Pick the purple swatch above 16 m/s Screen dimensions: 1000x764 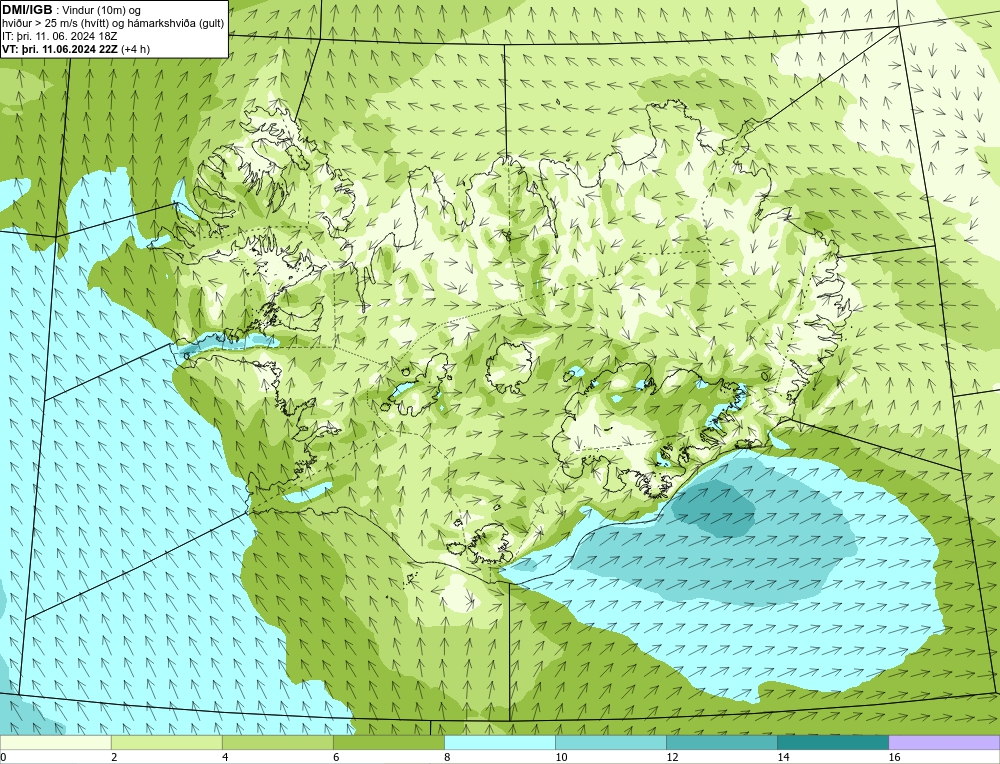click(x=944, y=743)
